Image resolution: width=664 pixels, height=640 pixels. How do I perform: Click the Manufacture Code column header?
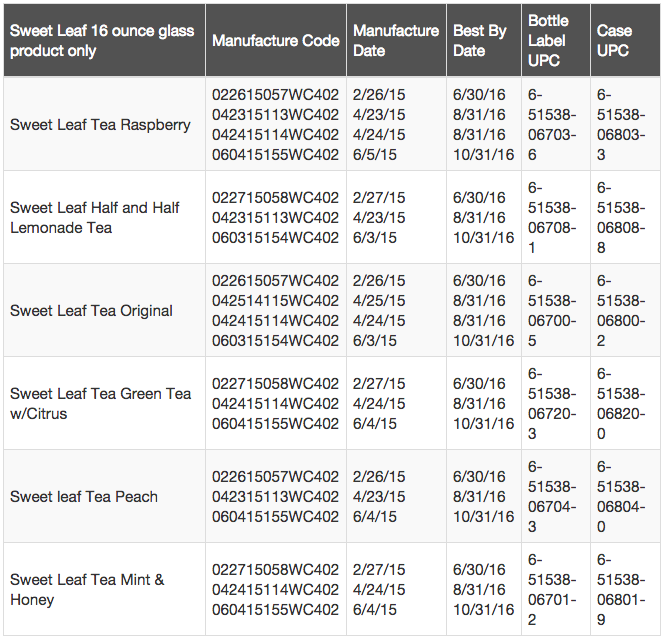(276, 41)
